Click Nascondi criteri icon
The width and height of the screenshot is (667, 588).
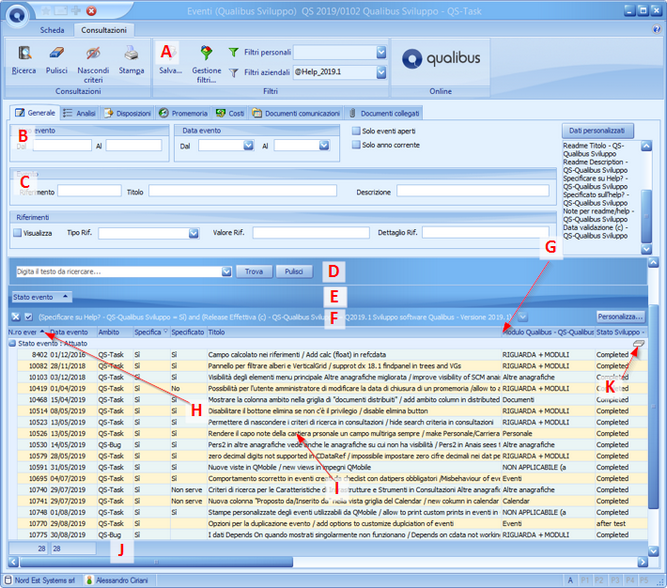[x=93, y=53]
